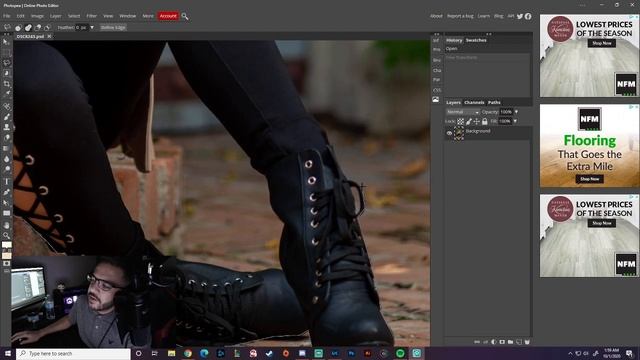Select the Dodge tool
The width and height of the screenshot is (640, 360).
pos(6,169)
